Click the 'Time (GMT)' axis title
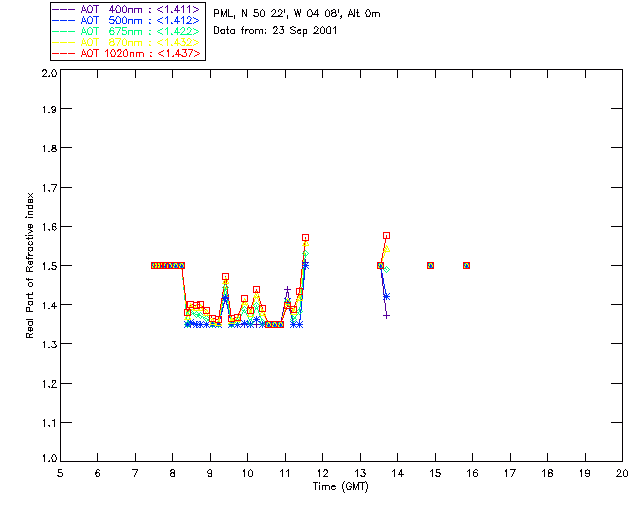The height and width of the screenshot is (512, 640). (x=341, y=487)
